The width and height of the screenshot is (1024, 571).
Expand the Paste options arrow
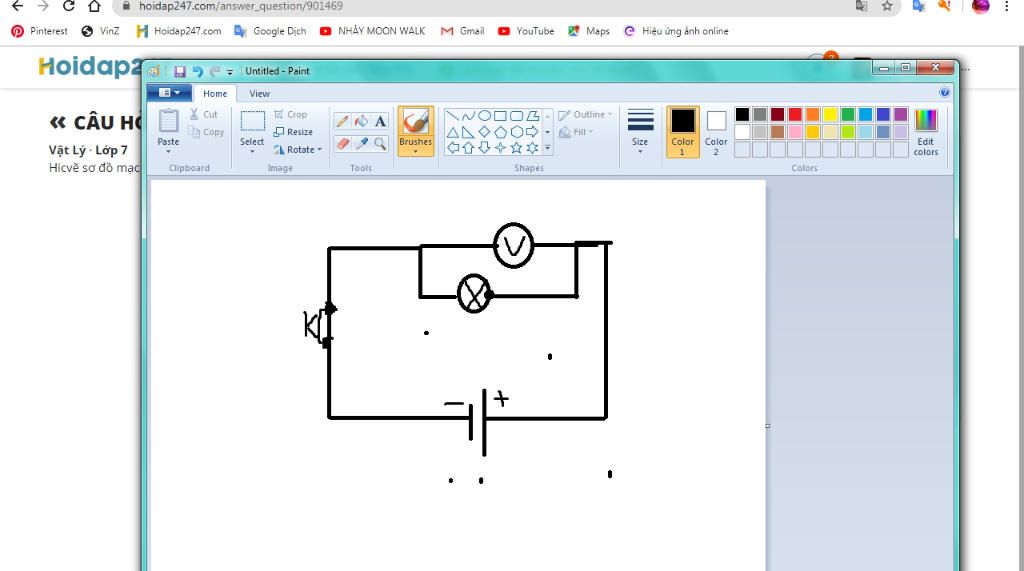pos(168,152)
